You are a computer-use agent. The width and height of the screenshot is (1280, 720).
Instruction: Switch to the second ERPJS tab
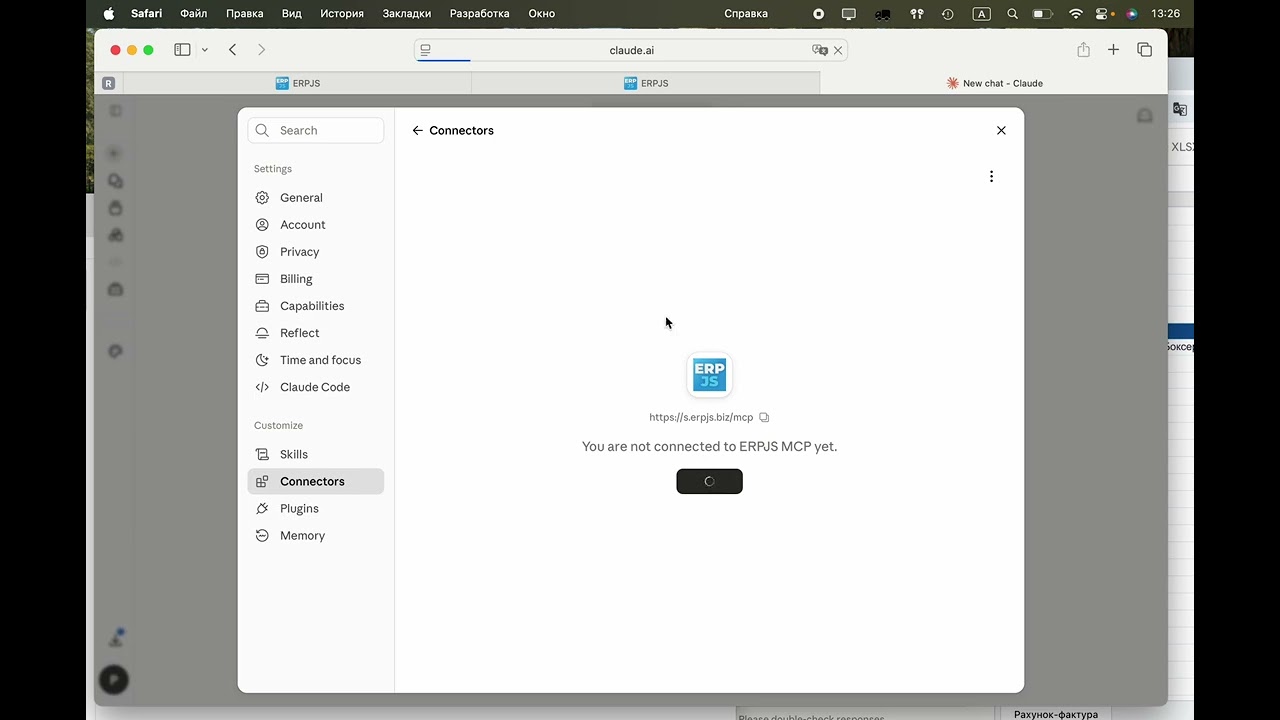[645, 83]
